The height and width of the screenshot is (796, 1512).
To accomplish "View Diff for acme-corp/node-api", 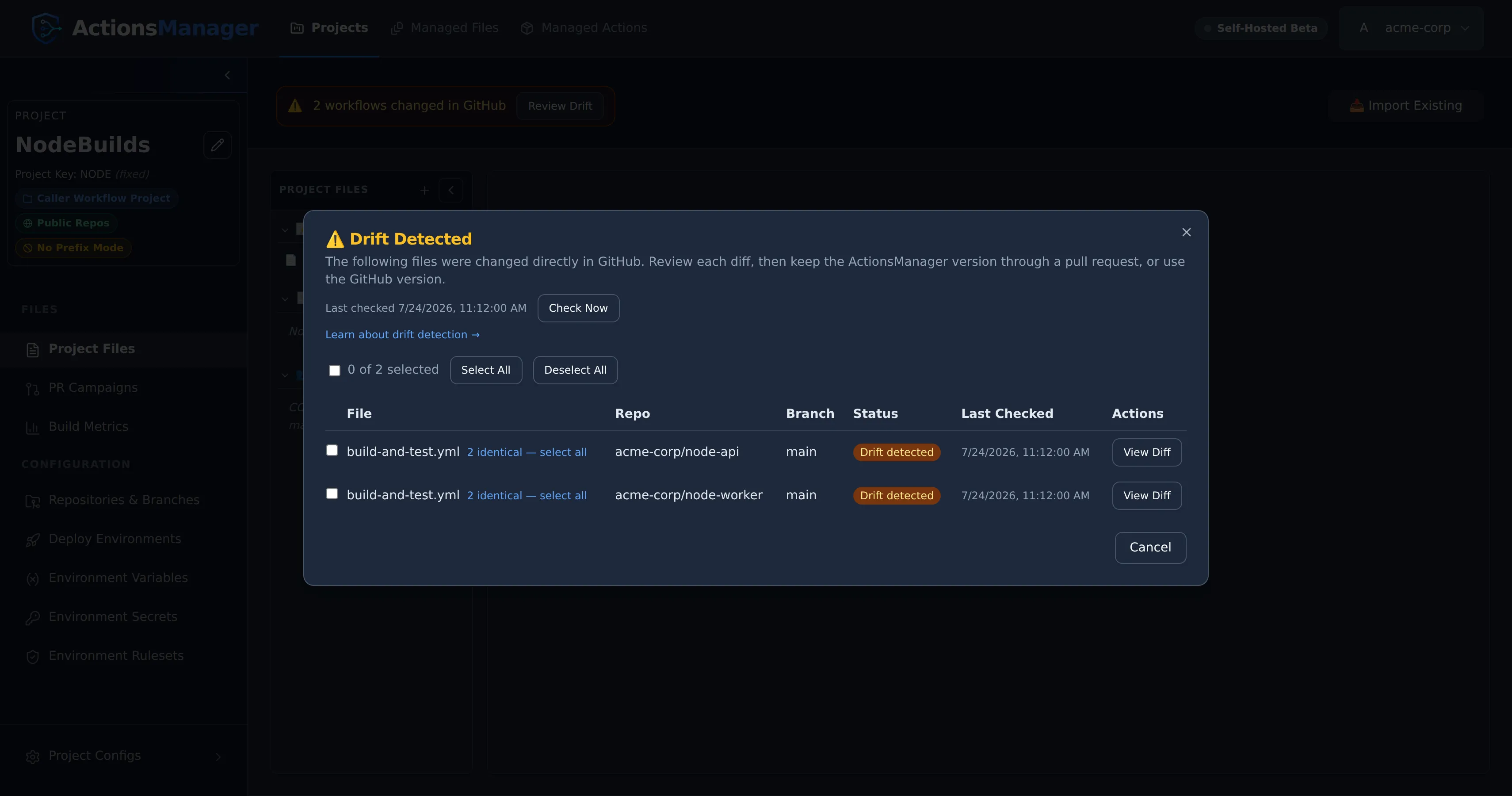I will point(1146,452).
